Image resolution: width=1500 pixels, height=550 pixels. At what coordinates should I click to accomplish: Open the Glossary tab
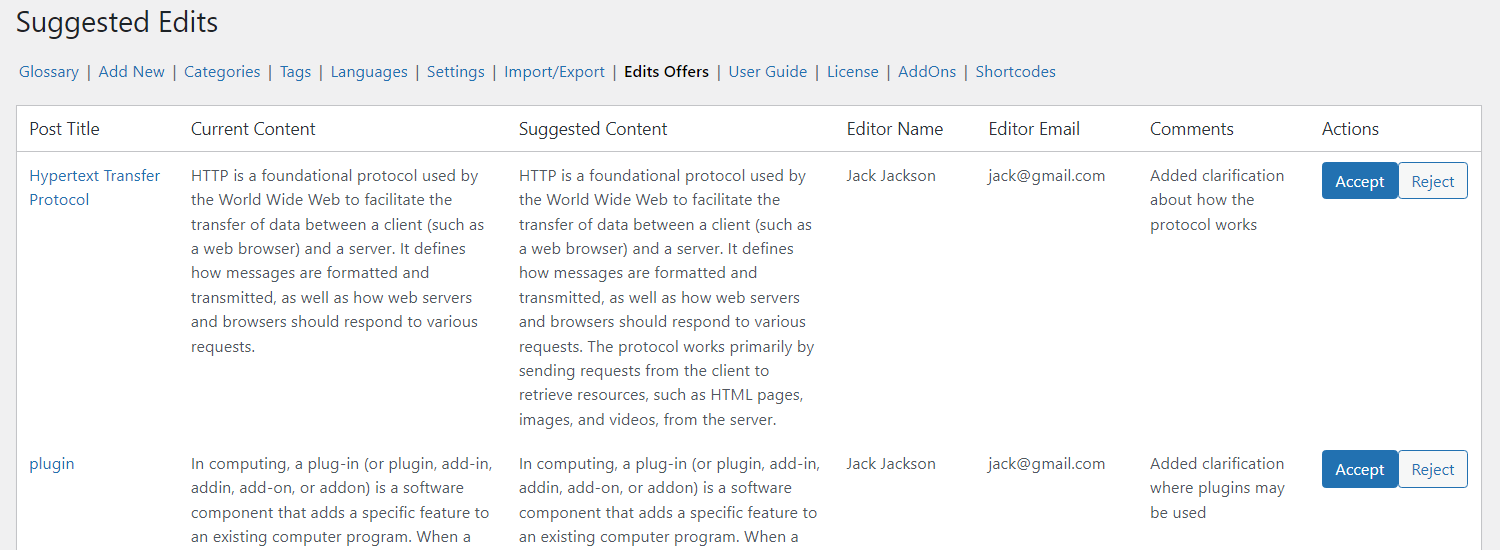coord(49,72)
